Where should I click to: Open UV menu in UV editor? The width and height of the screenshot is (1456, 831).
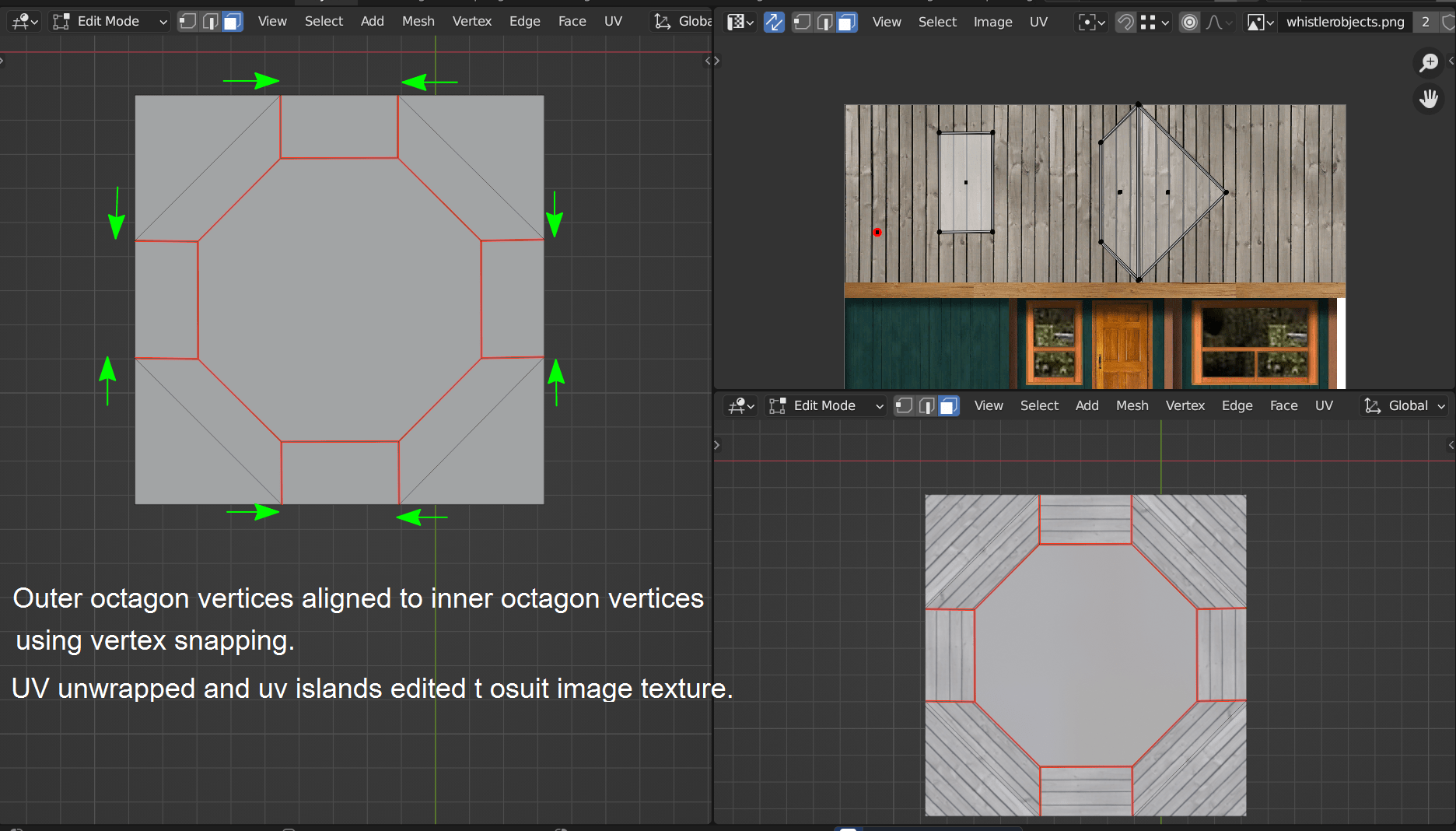point(1039,23)
